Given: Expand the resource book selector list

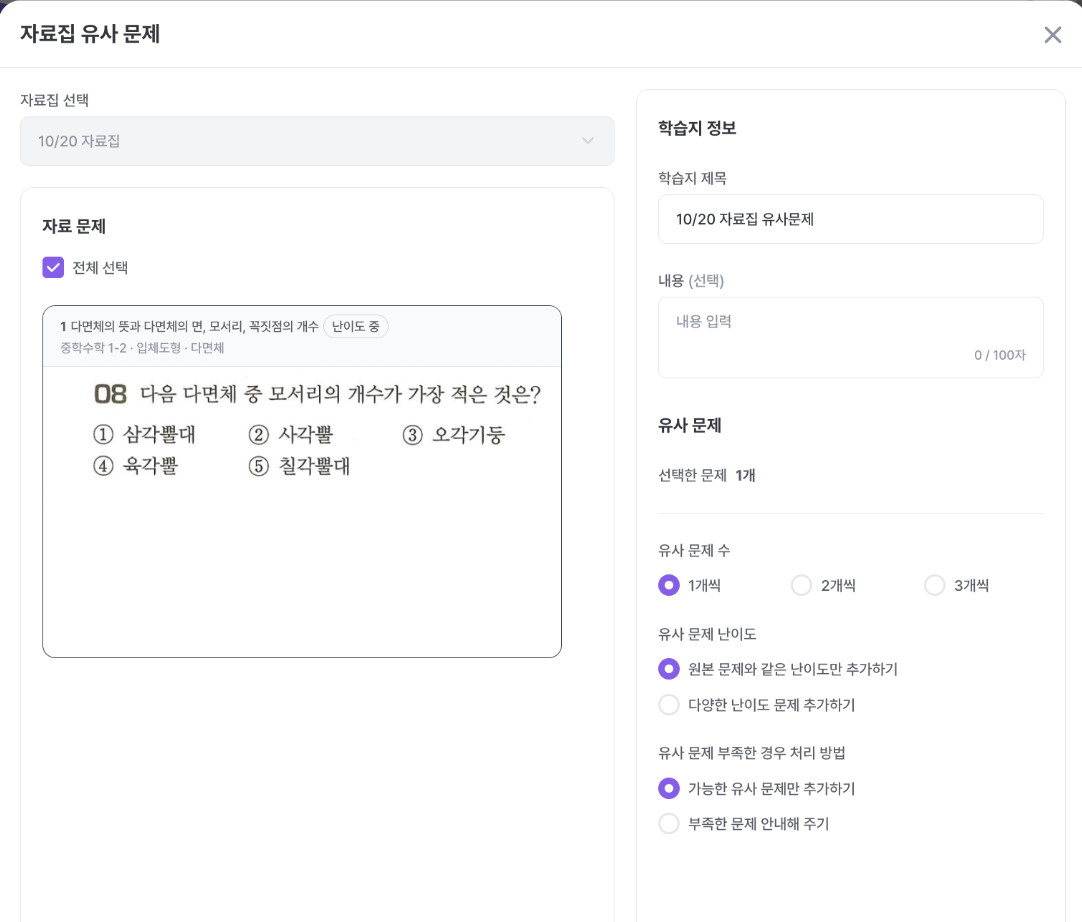Looking at the screenshot, I should coord(317,141).
